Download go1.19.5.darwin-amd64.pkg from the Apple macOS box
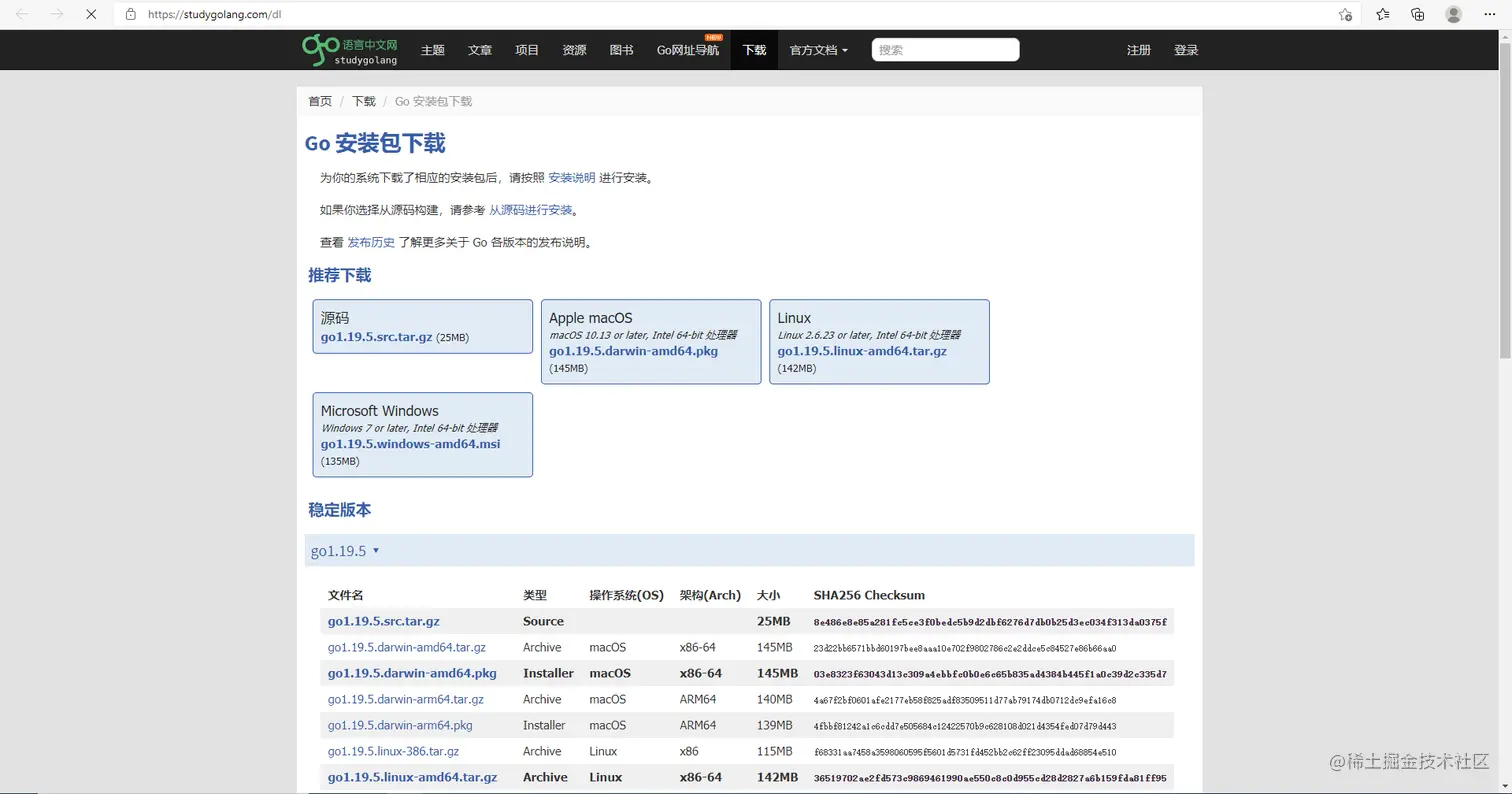This screenshot has height=794, width=1512. (x=633, y=351)
